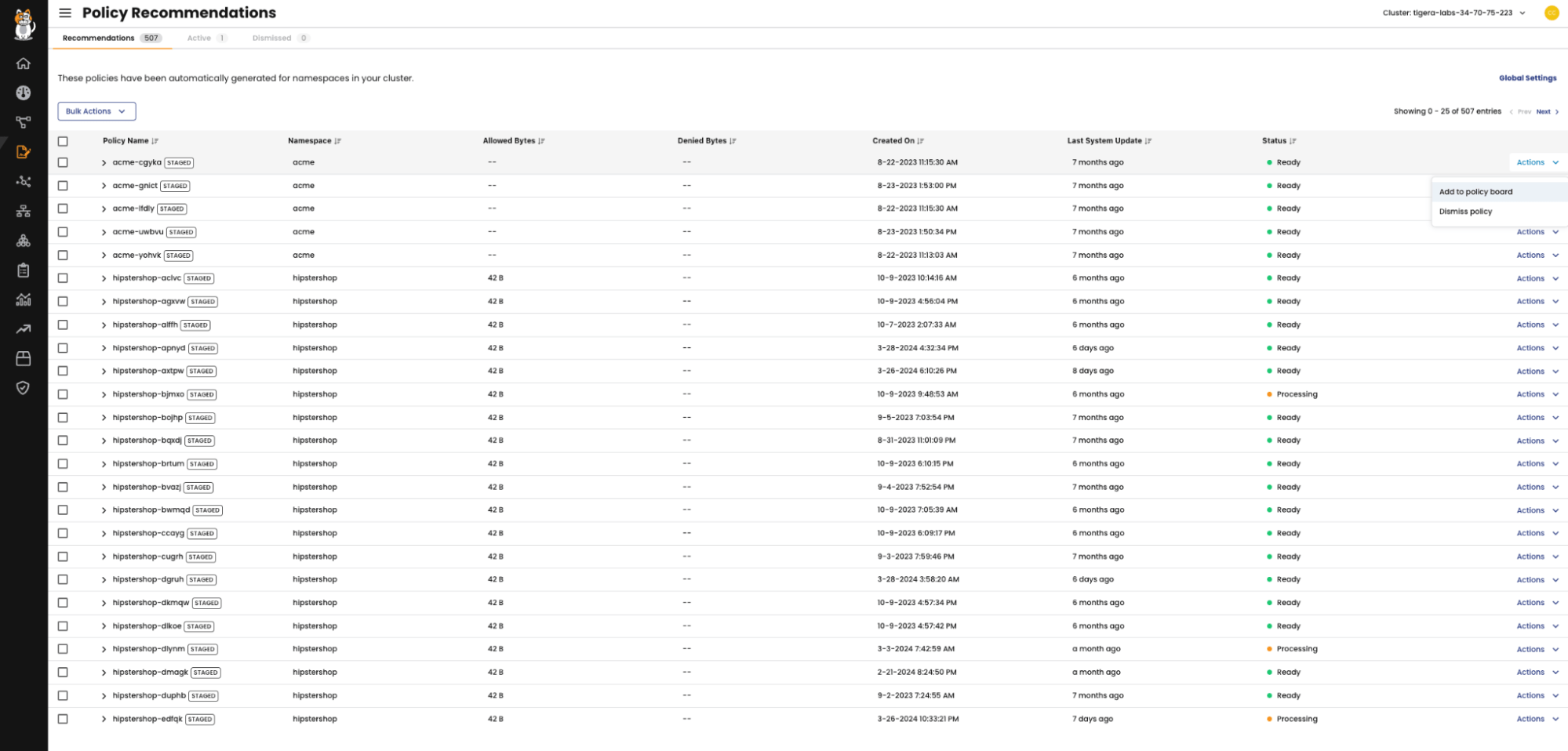Viewport: 1568px width, 751px height.
Task: Click the date 3-28-2024 4:32:34 PM
Action: (918, 348)
